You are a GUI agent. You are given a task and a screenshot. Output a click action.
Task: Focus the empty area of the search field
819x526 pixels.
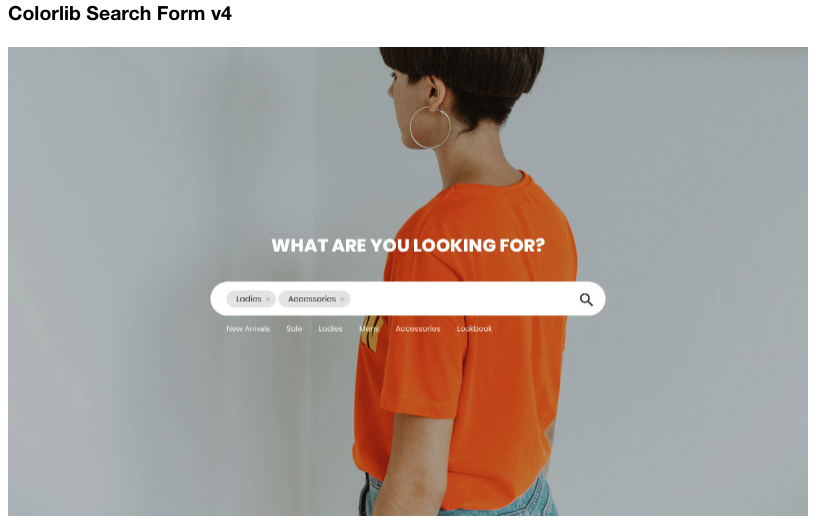click(462, 299)
